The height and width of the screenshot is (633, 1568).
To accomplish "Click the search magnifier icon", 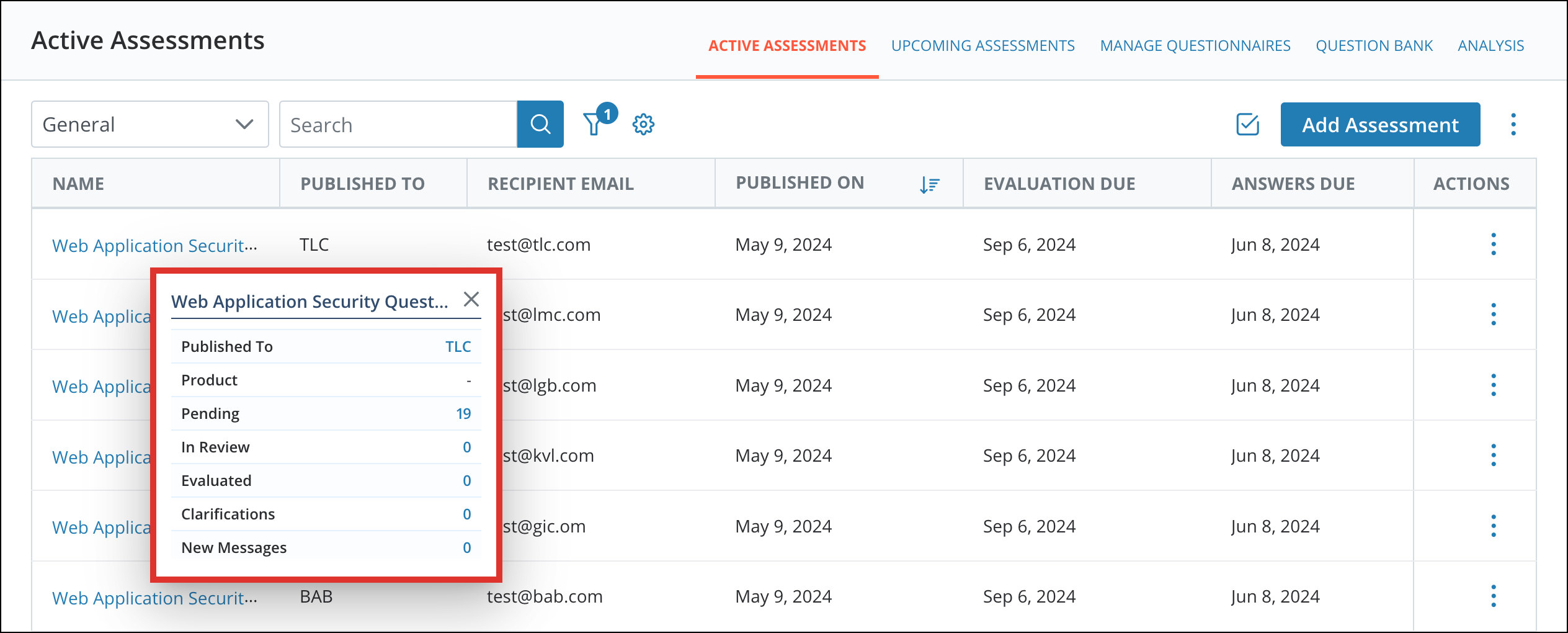I will tap(540, 123).
